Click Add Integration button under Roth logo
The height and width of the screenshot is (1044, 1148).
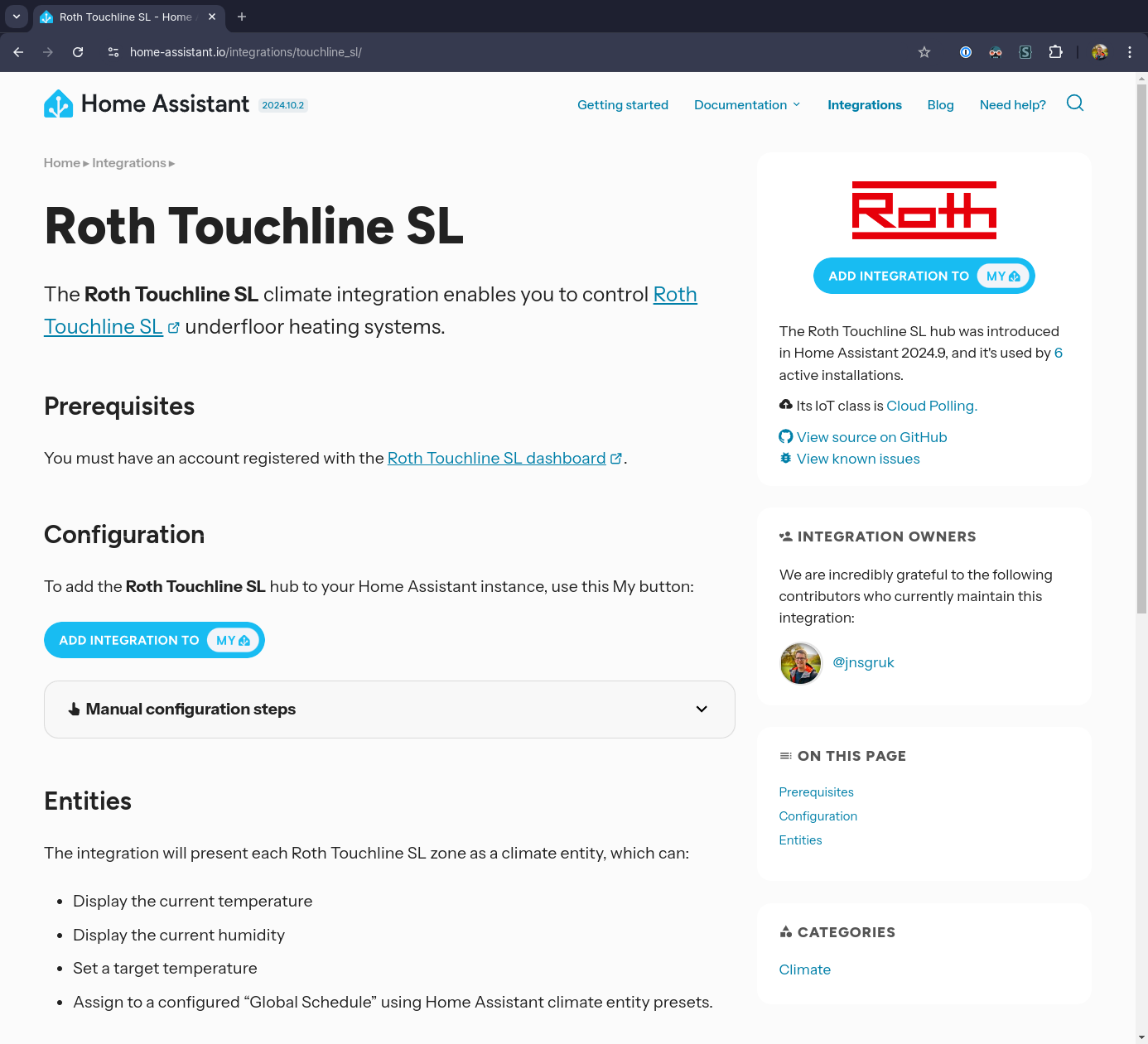click(924, 276)
